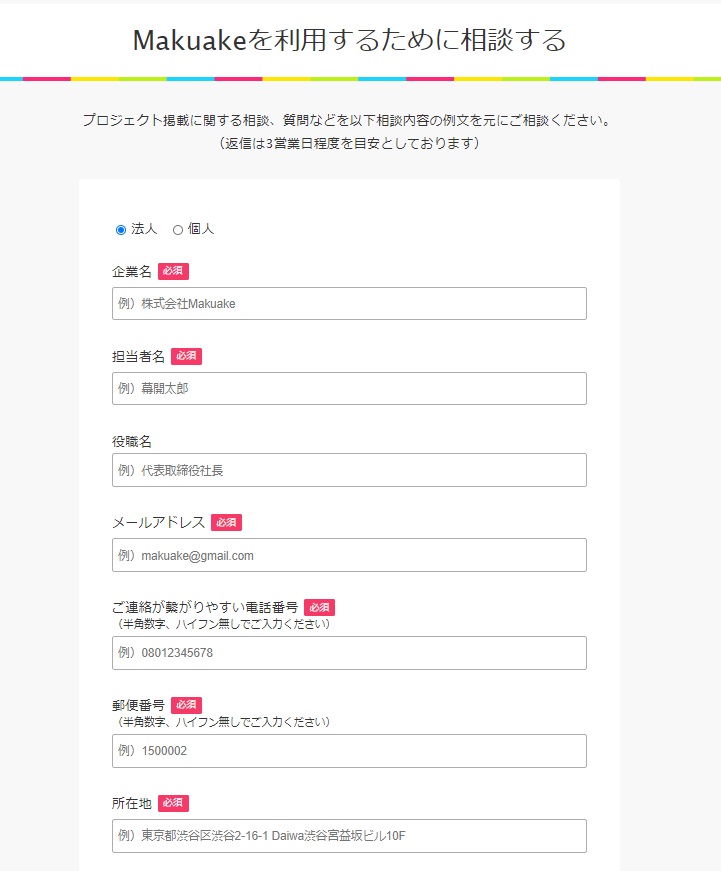Focus the 担当者名 text field
721x871 pixels.
point(349,388)
